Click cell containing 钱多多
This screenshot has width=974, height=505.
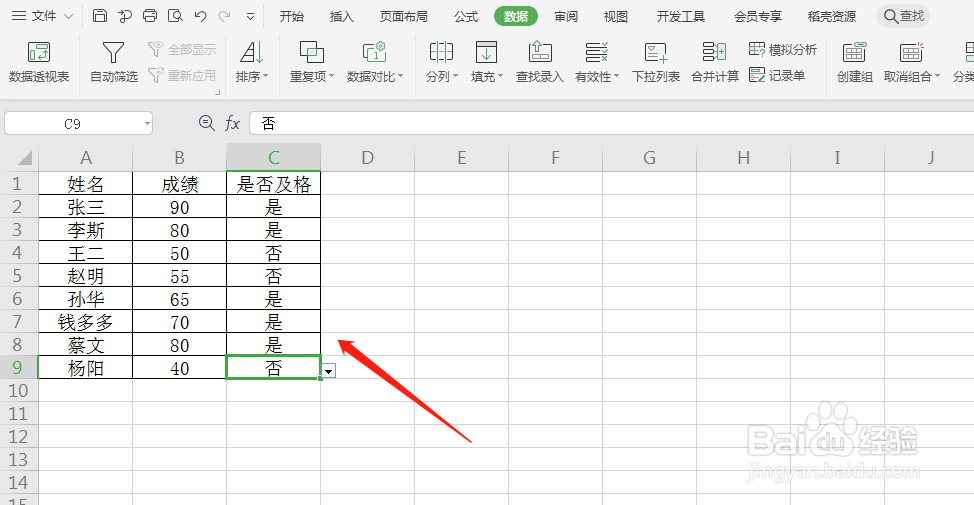coord(86,322)
